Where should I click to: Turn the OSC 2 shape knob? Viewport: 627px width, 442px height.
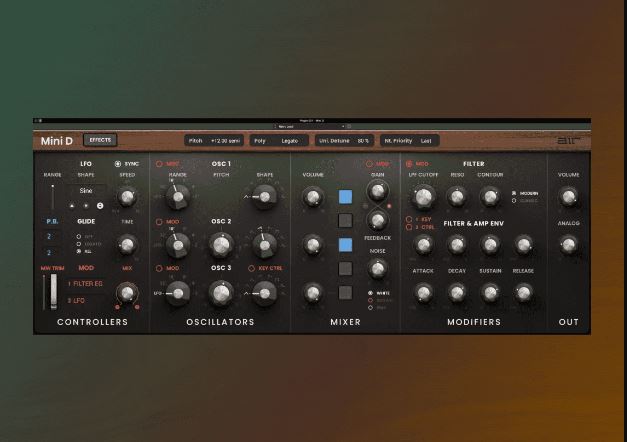(264, 245)
